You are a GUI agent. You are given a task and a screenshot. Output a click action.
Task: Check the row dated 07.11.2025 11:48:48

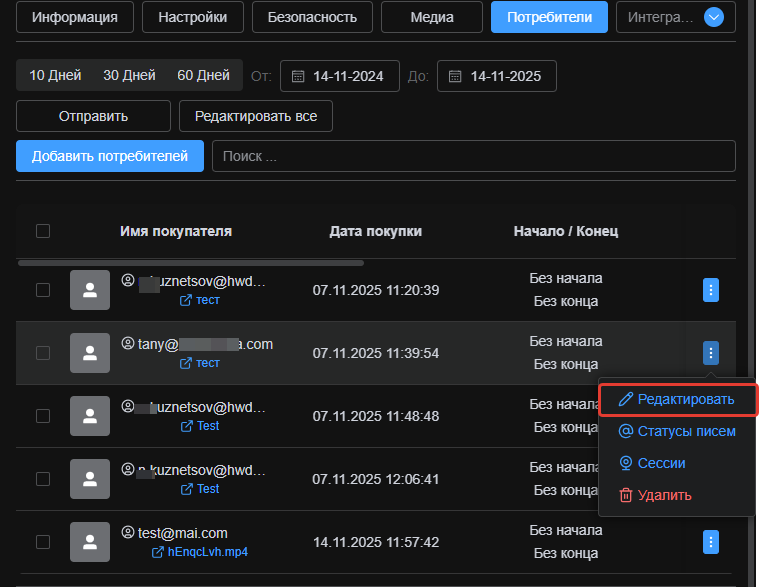(43, 416)
